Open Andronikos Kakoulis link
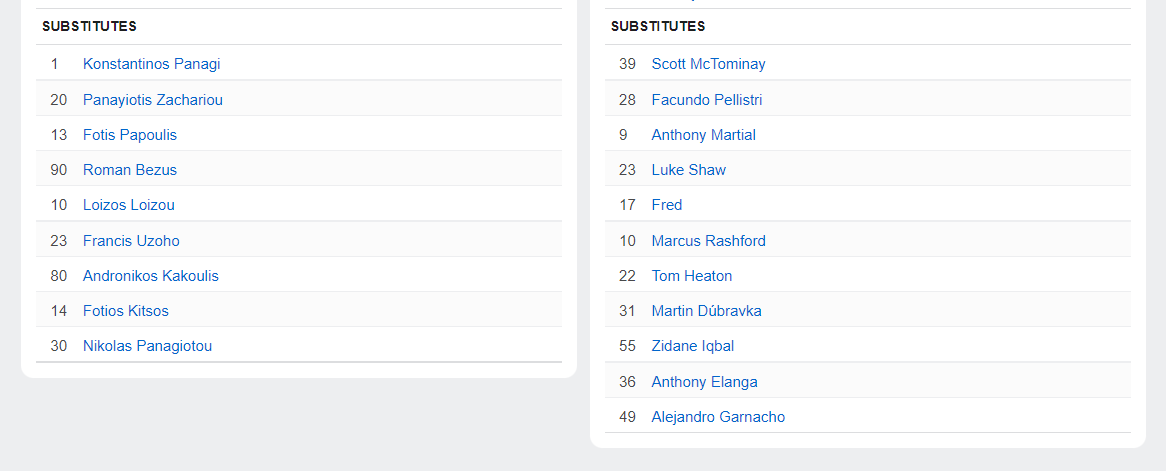Viewport: 1166px width, 471px height. click(150, 276)
